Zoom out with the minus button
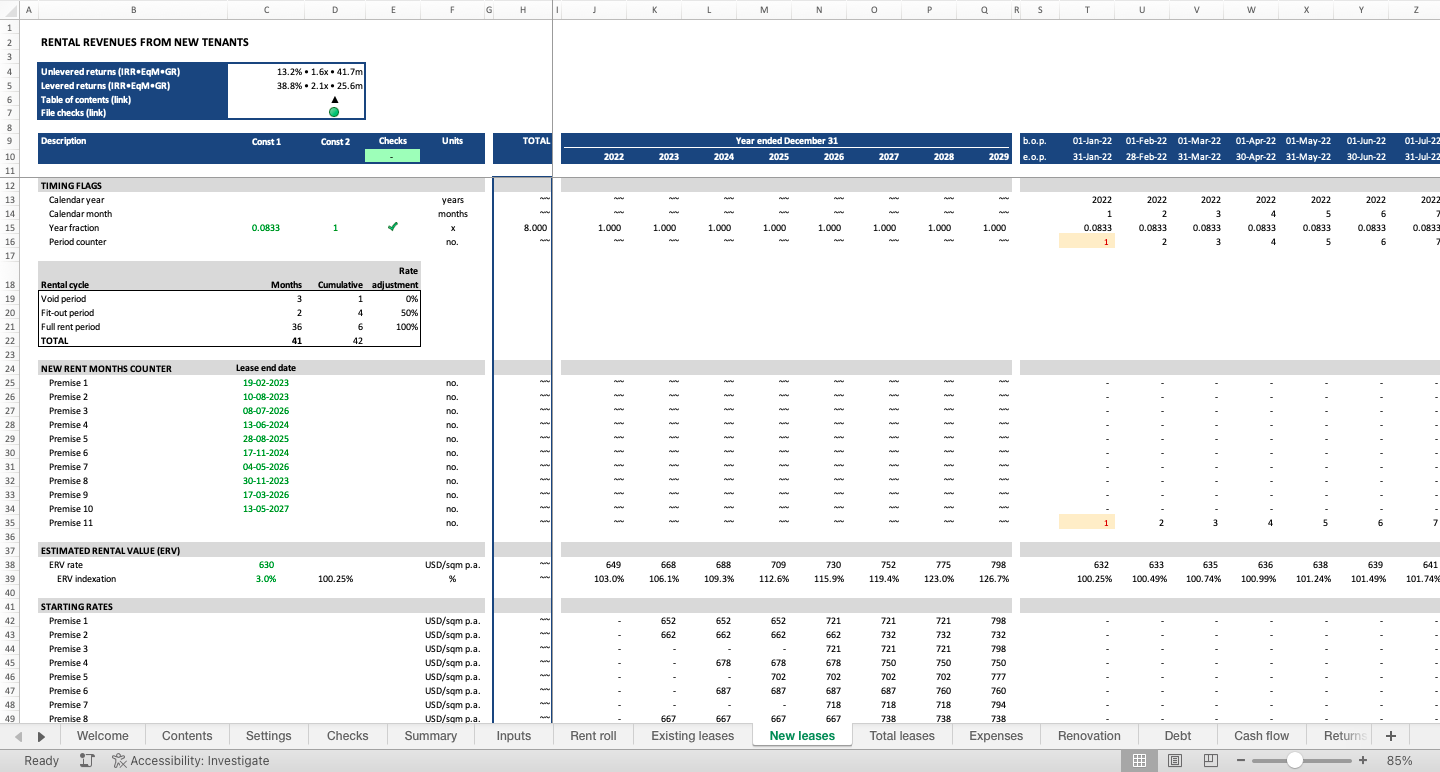 (1241, 761)
